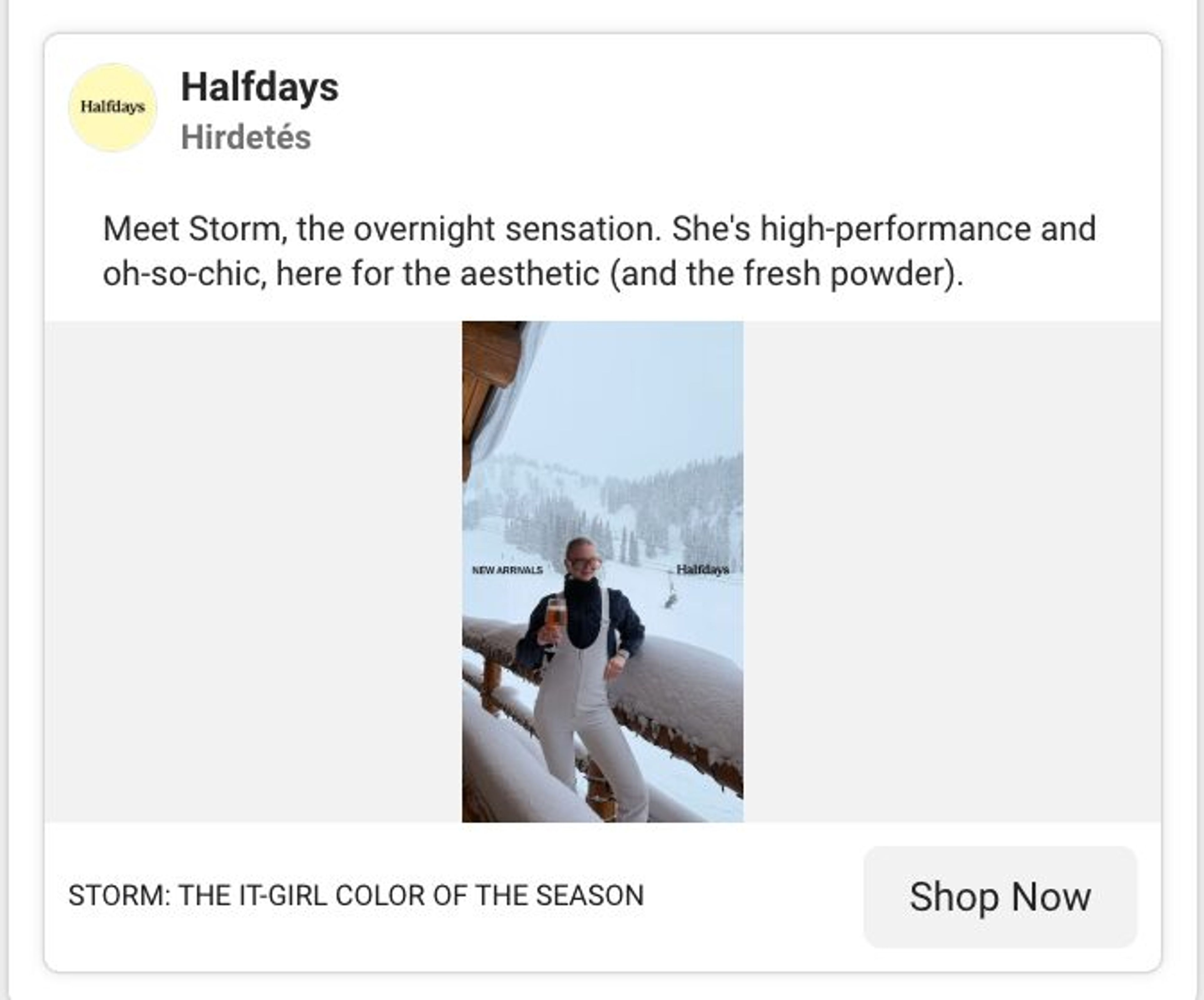Click the Halfdays logo watermark in photo
Viewport: 1204px width, 1000px height.
point(704,569)
